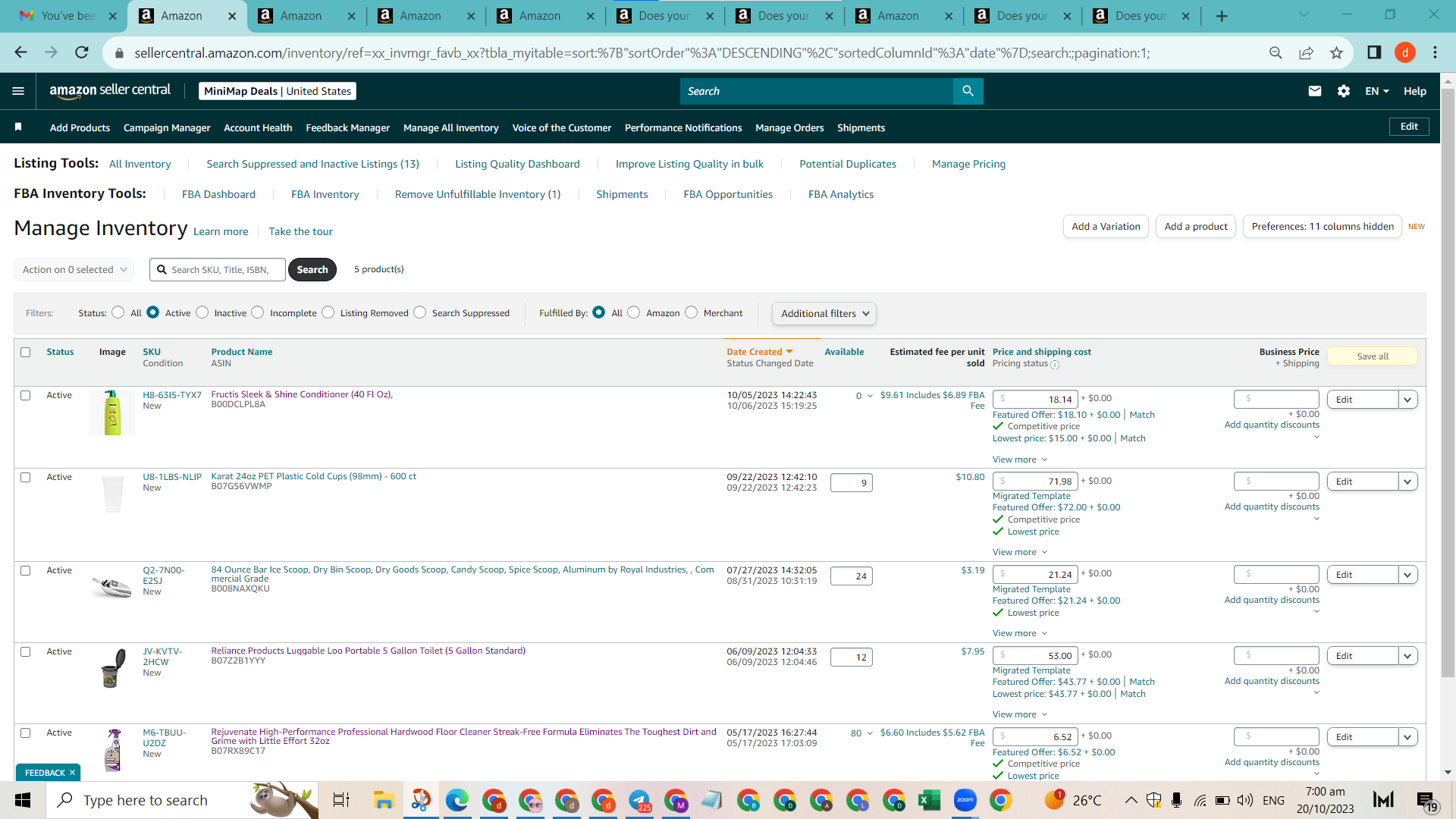Viewport: 1456px width, 819px height.
Task: Open the FBA Dashboard link
Action: click(x=218, y=194)
